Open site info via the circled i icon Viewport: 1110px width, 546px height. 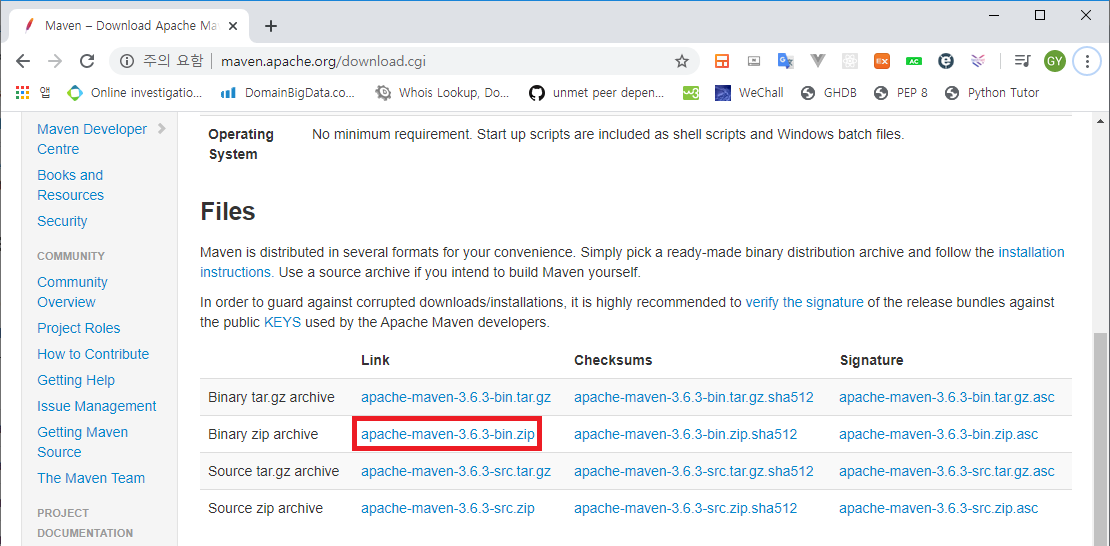(127, 62)
